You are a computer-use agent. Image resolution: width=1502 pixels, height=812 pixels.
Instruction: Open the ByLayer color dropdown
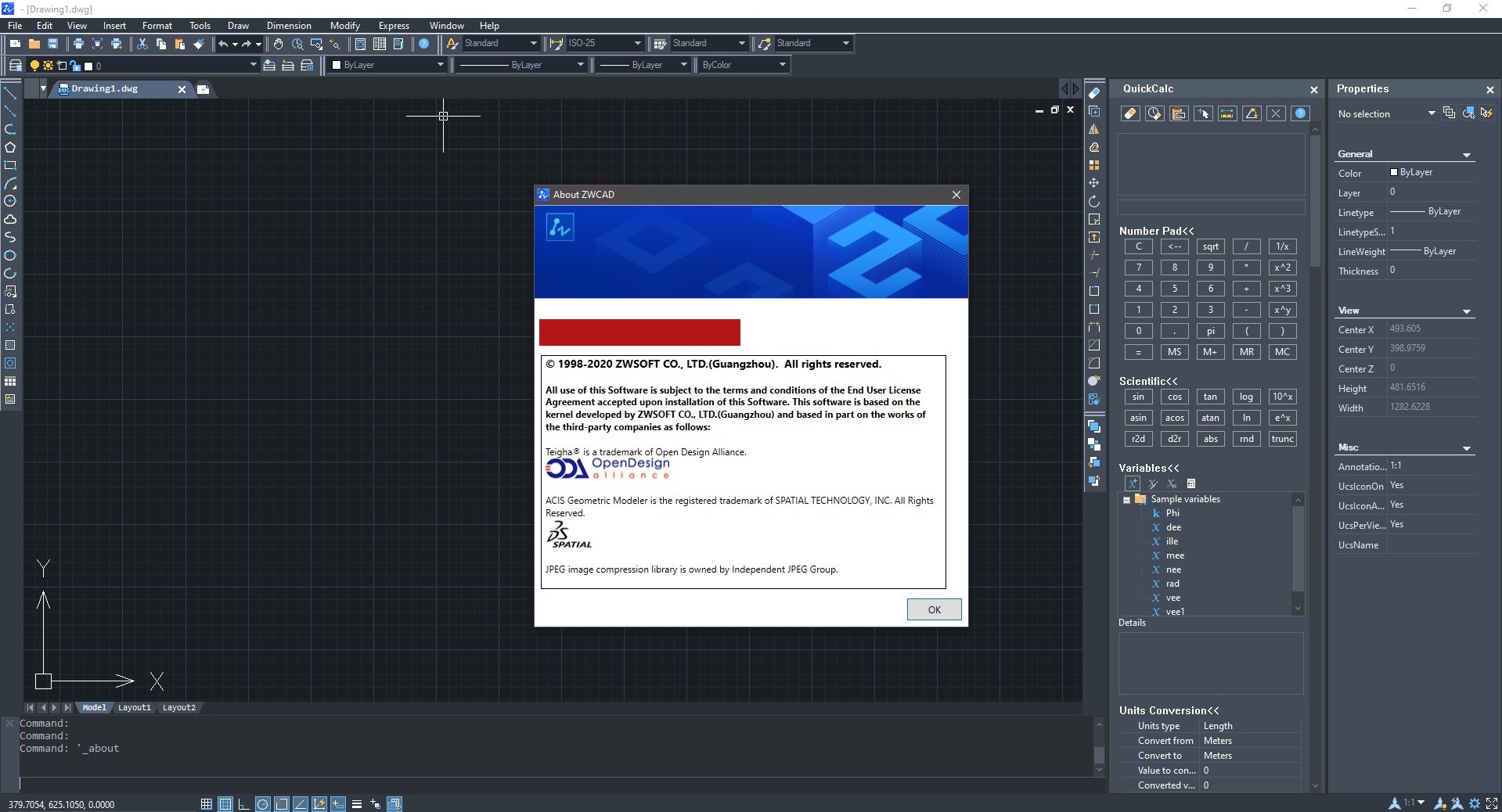(x=387, y=66)
